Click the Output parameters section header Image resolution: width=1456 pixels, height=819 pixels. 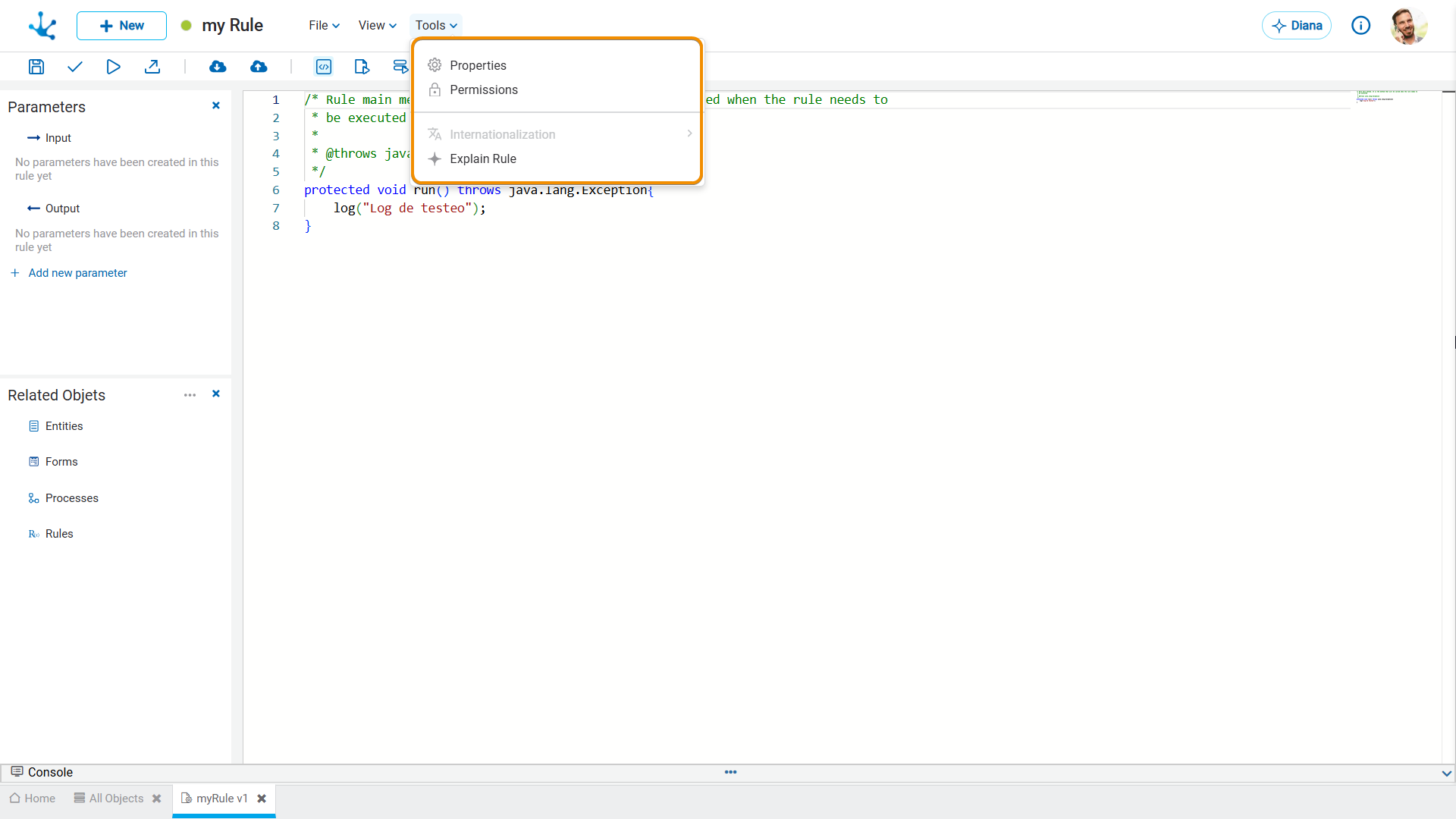coord(53,209)
